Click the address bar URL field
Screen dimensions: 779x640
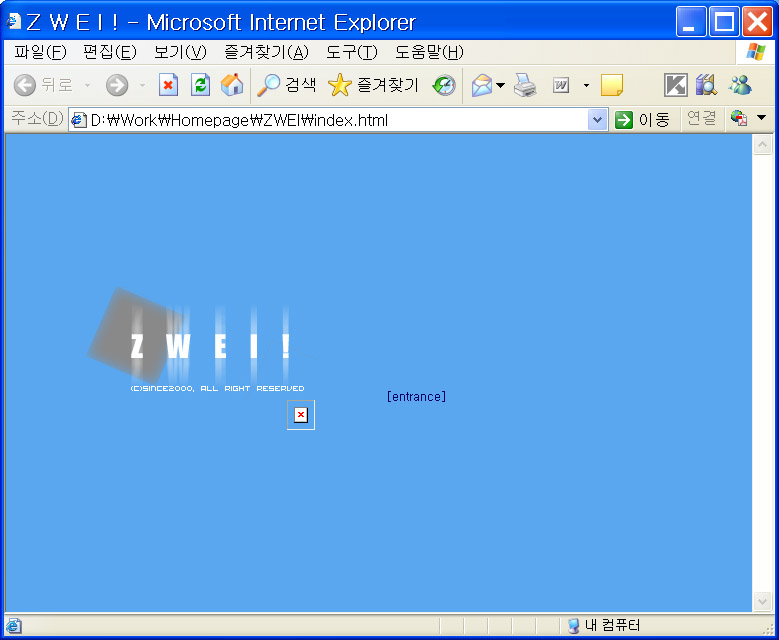(329, 120)
